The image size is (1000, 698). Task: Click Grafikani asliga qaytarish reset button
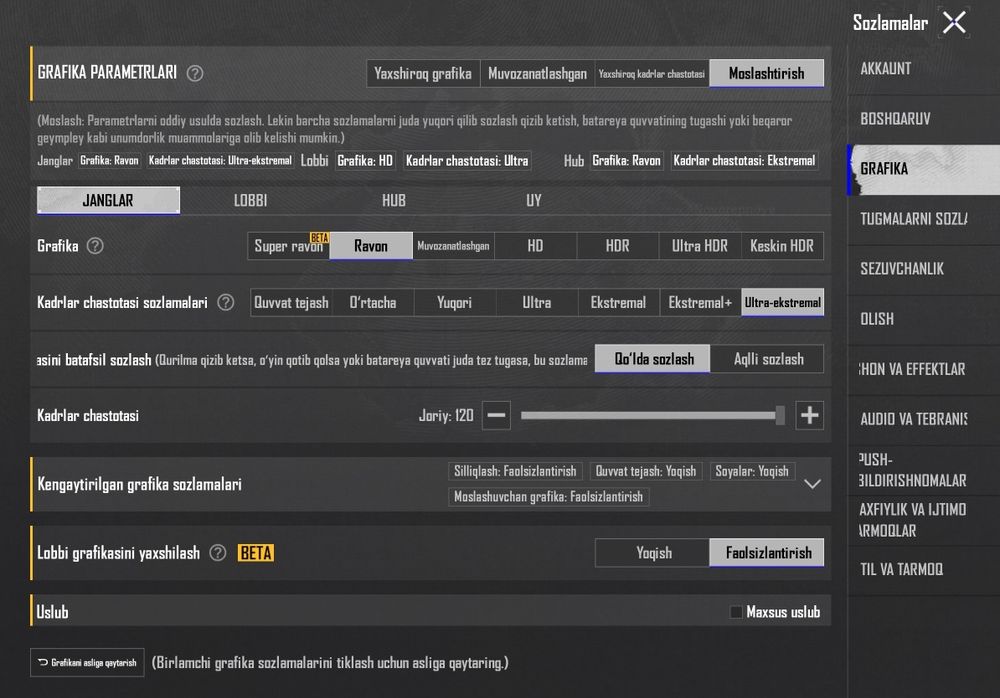coord(87,662)
